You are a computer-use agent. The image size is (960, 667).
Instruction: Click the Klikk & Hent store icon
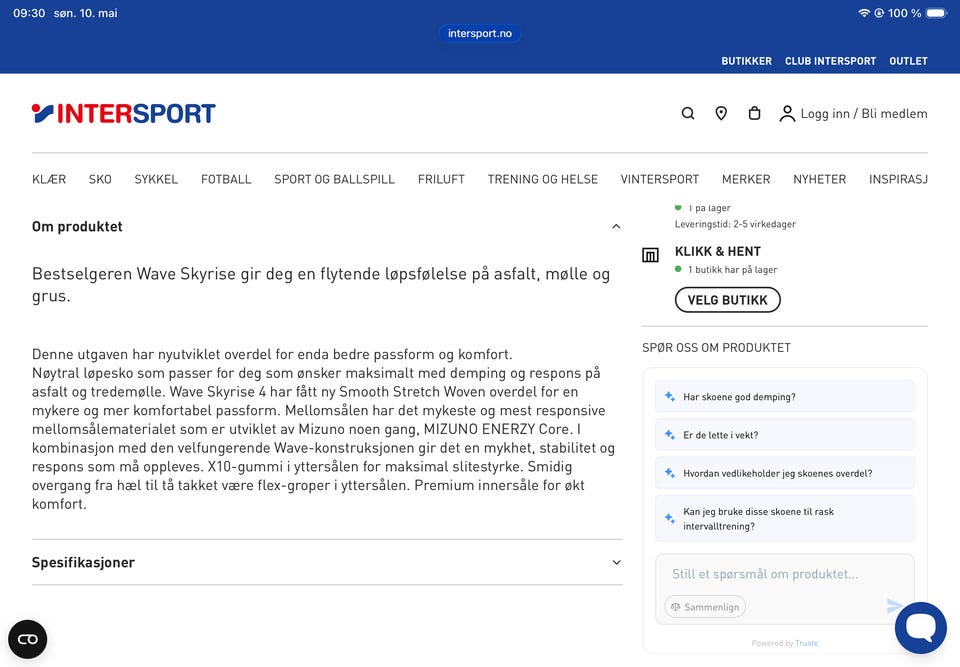pyautogui.click(x=650, y=255)
